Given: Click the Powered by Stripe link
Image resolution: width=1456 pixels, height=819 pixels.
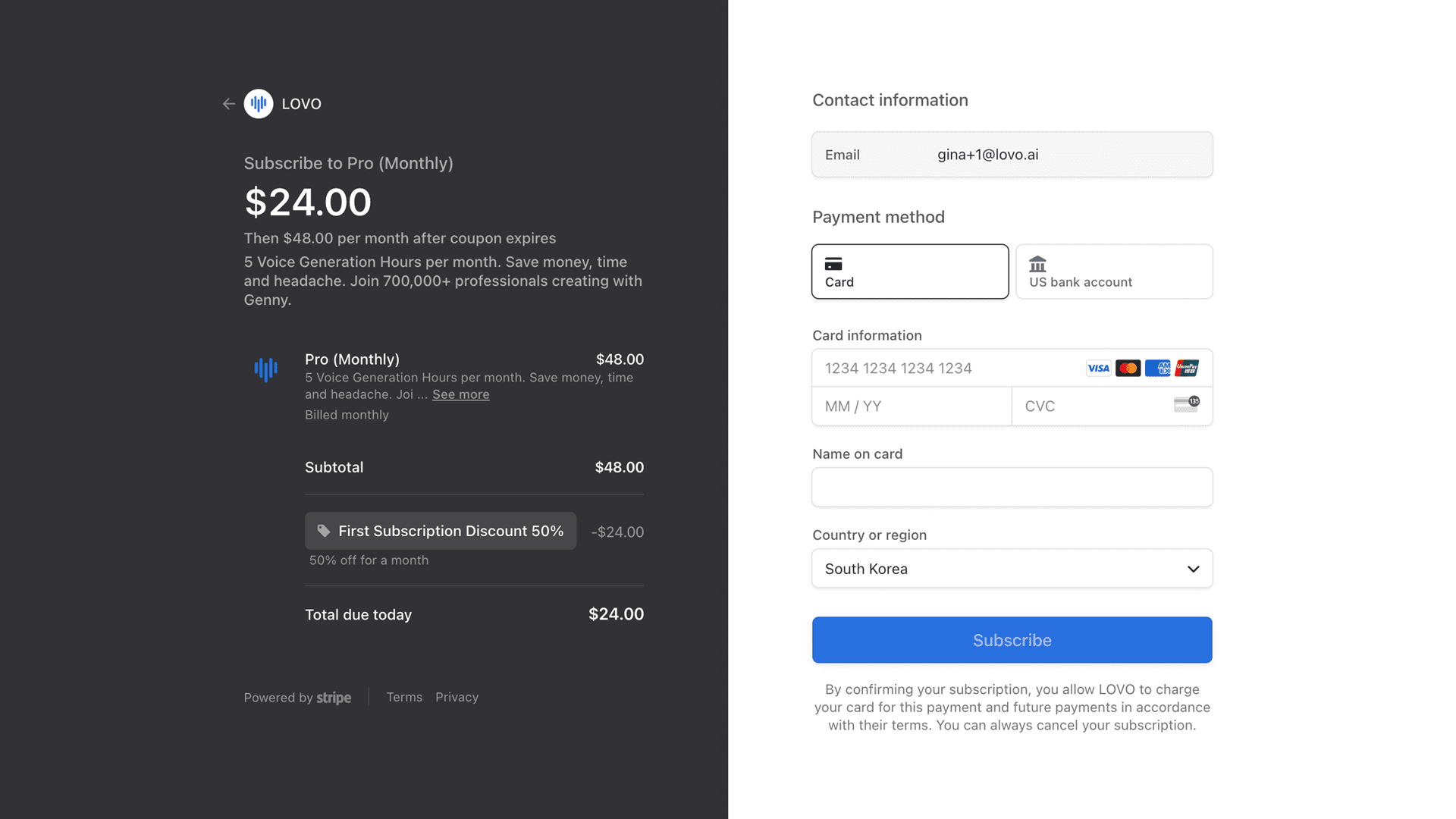Looking at the screenshot, I should (x=297, y=697).
